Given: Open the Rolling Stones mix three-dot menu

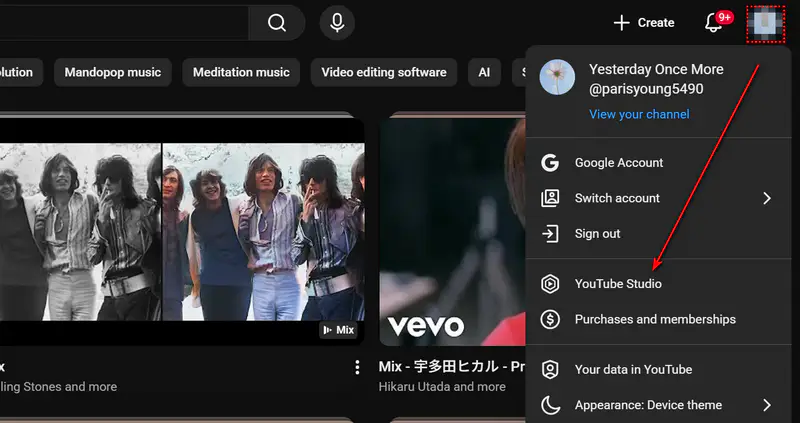Looking at the screenshot, I should [357, 368].
